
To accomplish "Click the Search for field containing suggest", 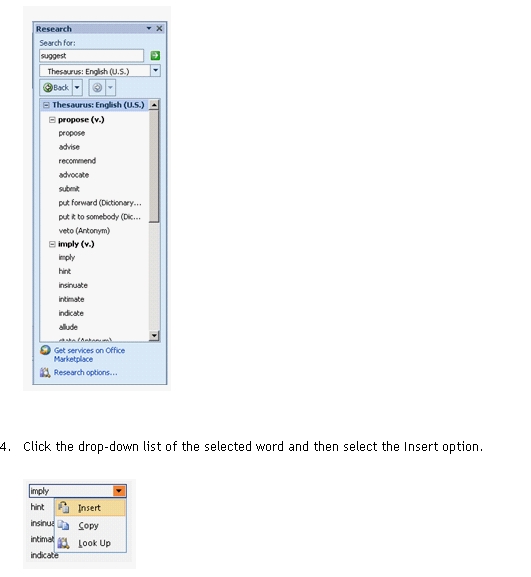I will tap(91, 56).
